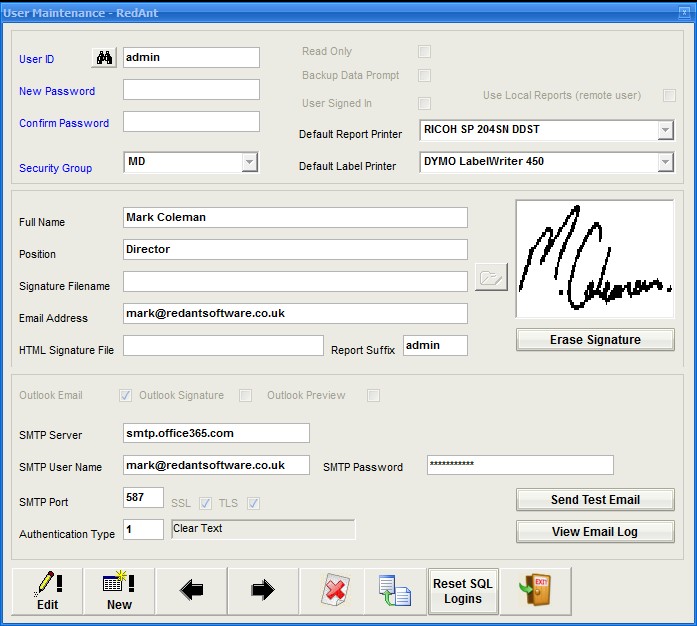The image size is (697, 626).
Task: Expand the Security Group dropdown
Action: pos(249,162)
